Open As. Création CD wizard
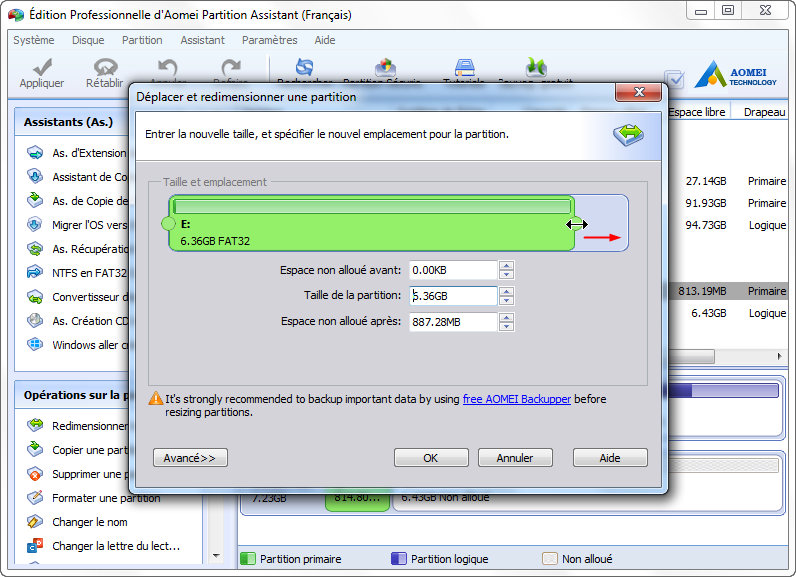Viewport: 796px width, 577px height. point(89,321)
